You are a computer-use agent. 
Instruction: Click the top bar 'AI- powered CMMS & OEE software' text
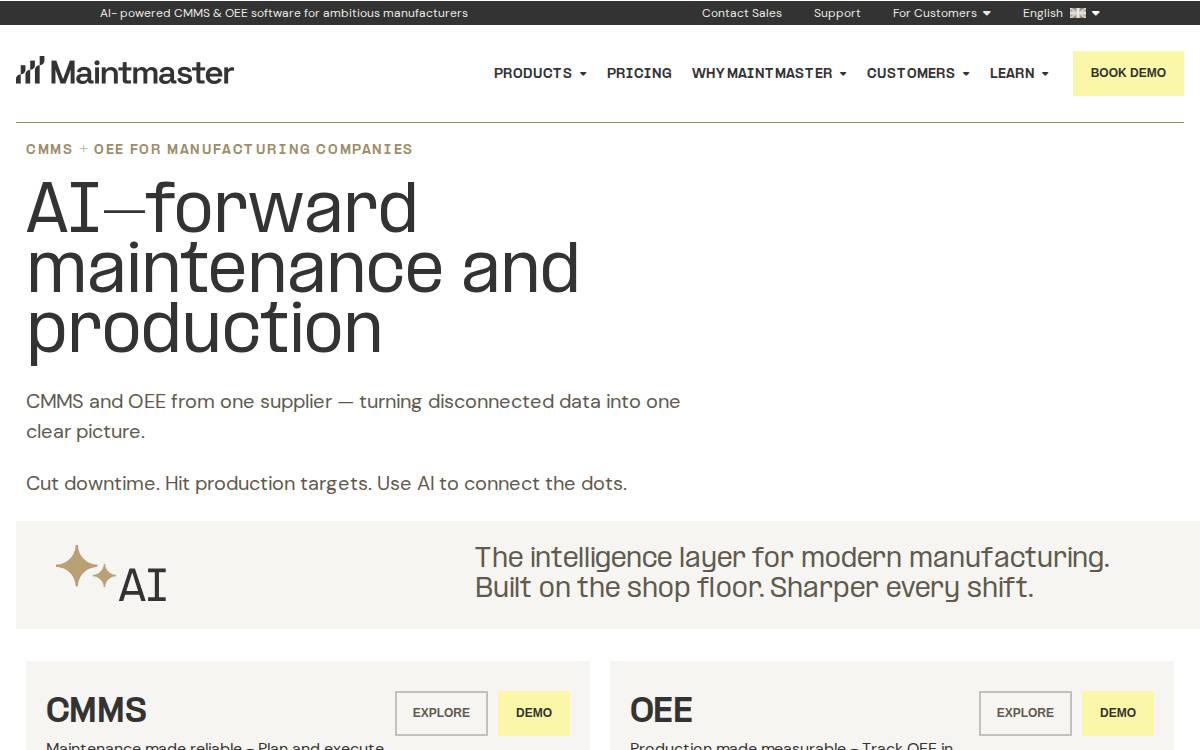tap(284, 13)
